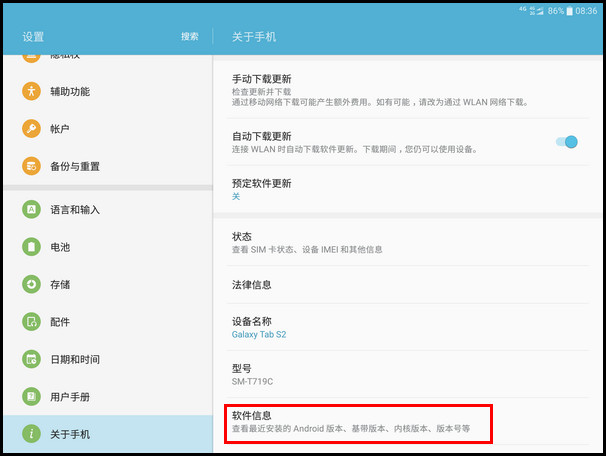
Task: Tap the 搜索 search button
Action: pyautogui.click(x=190, y=37)
